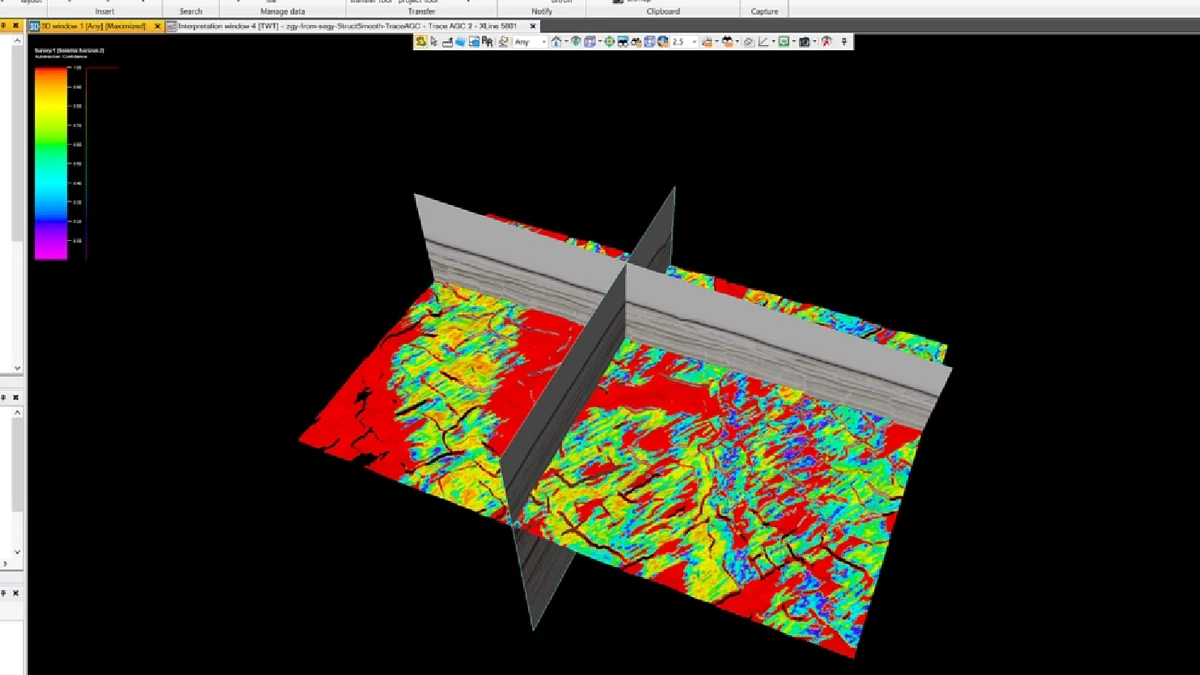Click the green target center icon

(609, 42)
